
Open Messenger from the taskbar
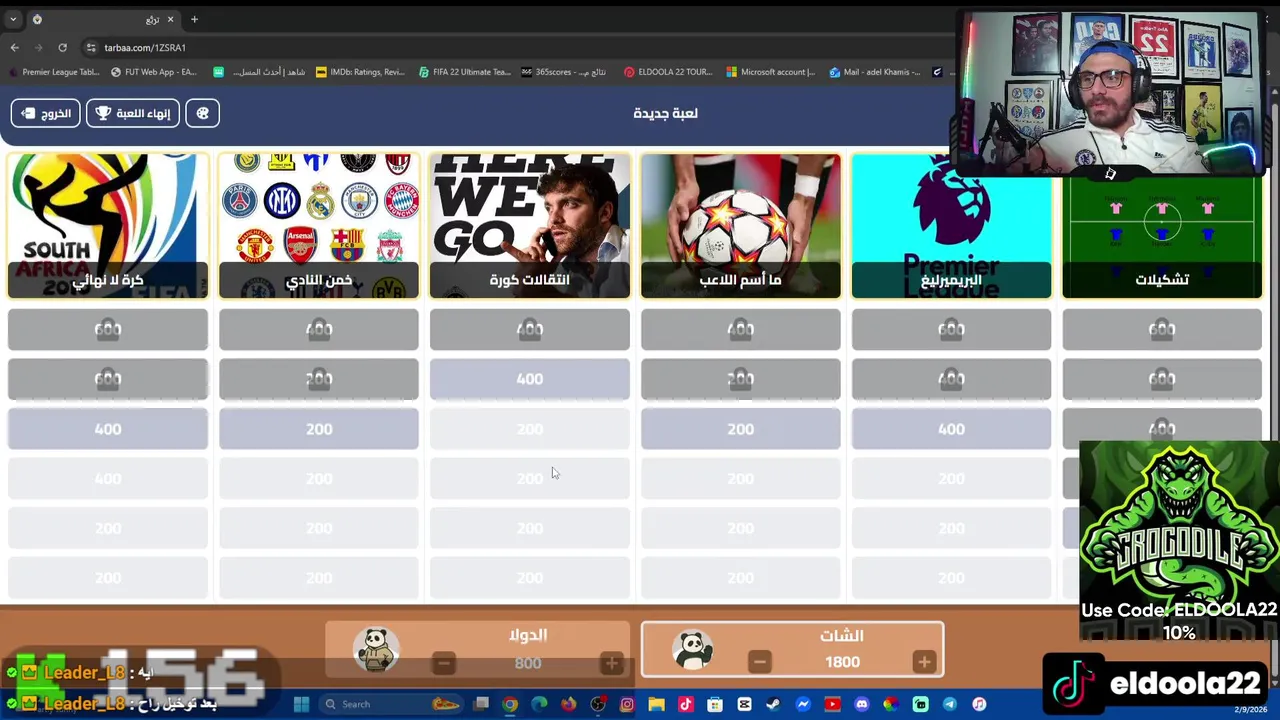(x=803, y=704)
